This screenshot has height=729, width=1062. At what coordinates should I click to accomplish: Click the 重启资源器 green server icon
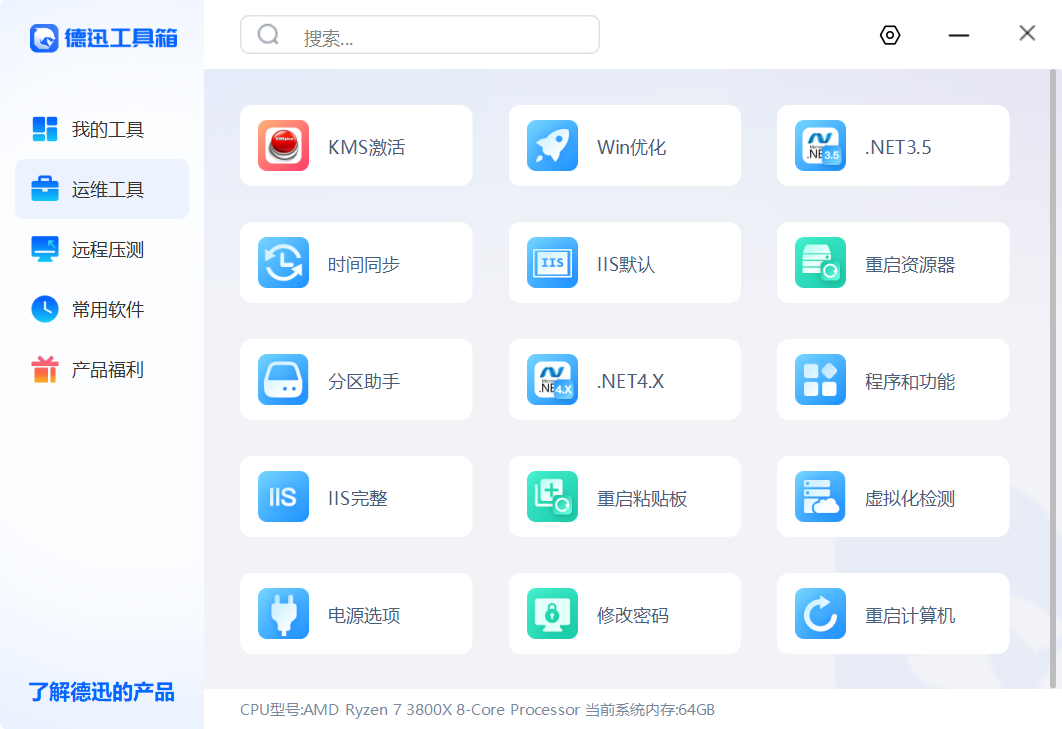pyautogui.click(x=820, y=263)
